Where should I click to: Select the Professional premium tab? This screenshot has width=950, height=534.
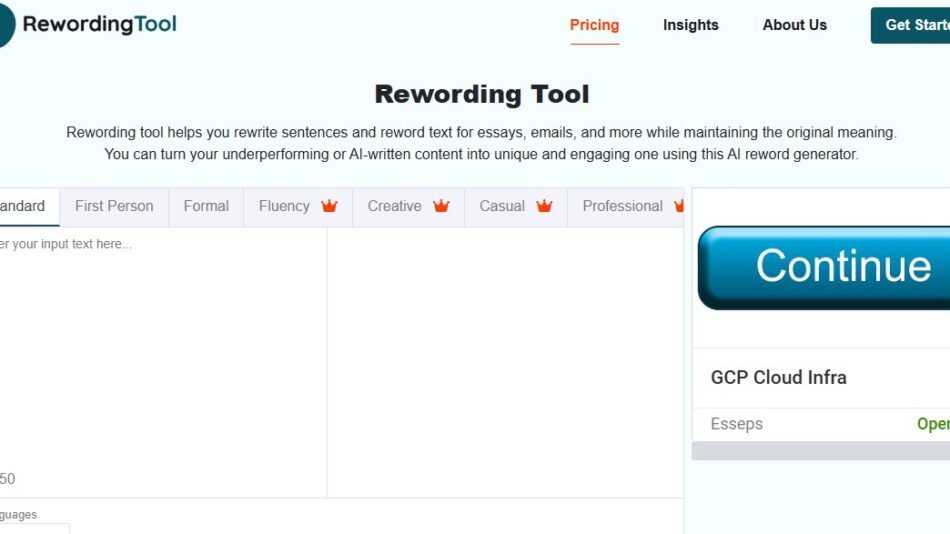(x=625, y=207)
